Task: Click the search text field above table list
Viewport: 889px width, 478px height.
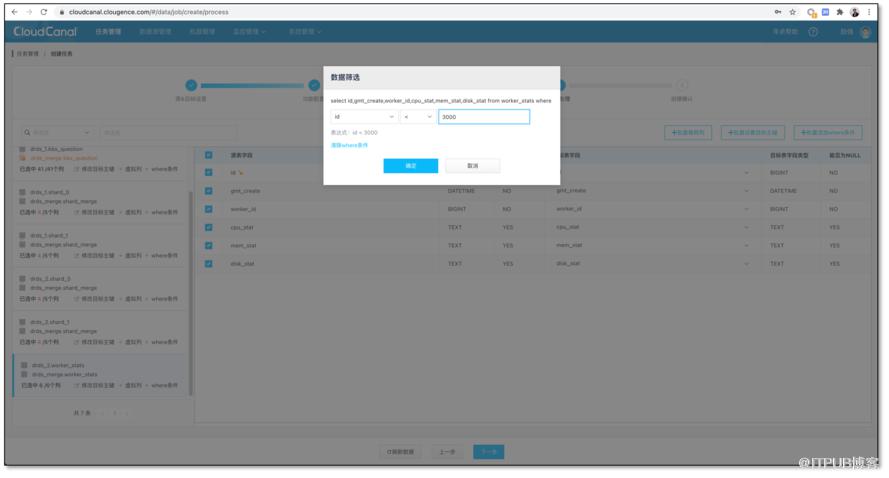Action: (x=168, y=133)
